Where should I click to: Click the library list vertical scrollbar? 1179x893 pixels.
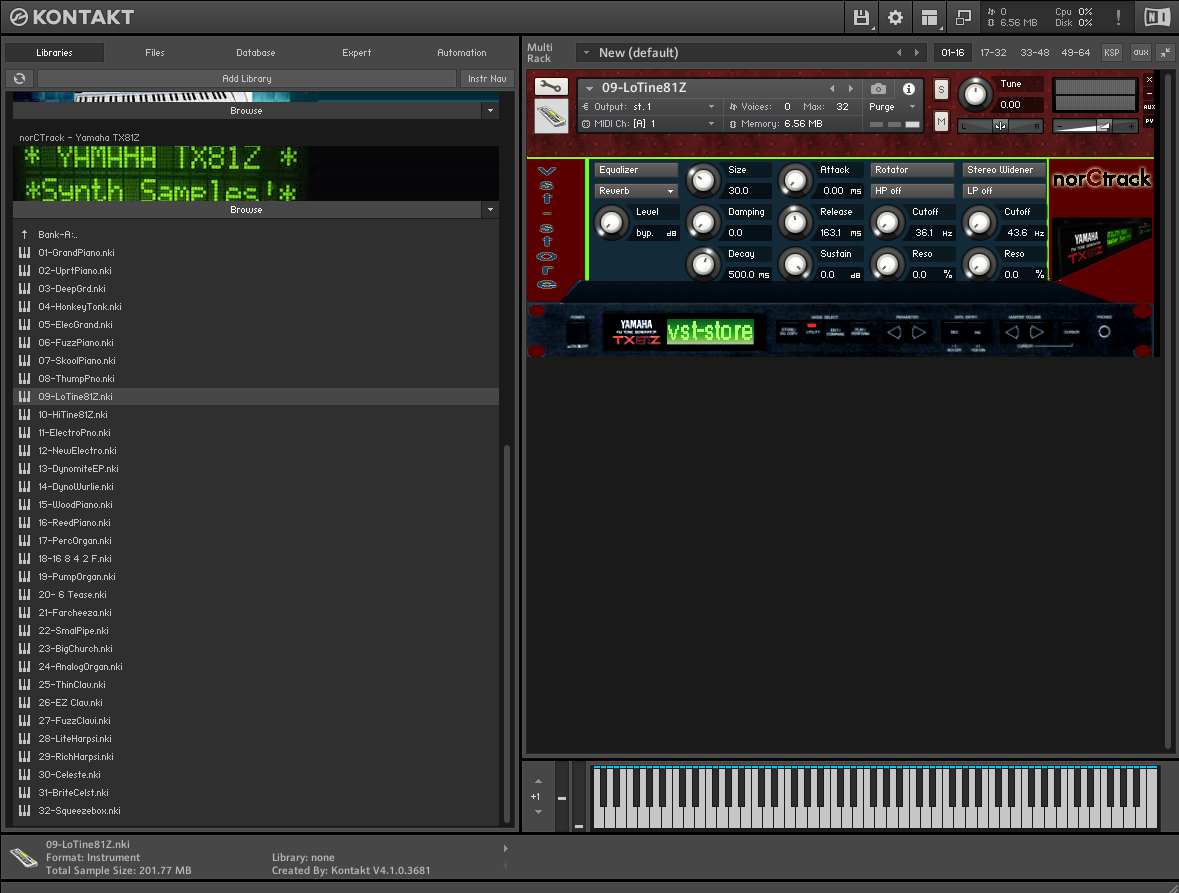coord(507,633)
